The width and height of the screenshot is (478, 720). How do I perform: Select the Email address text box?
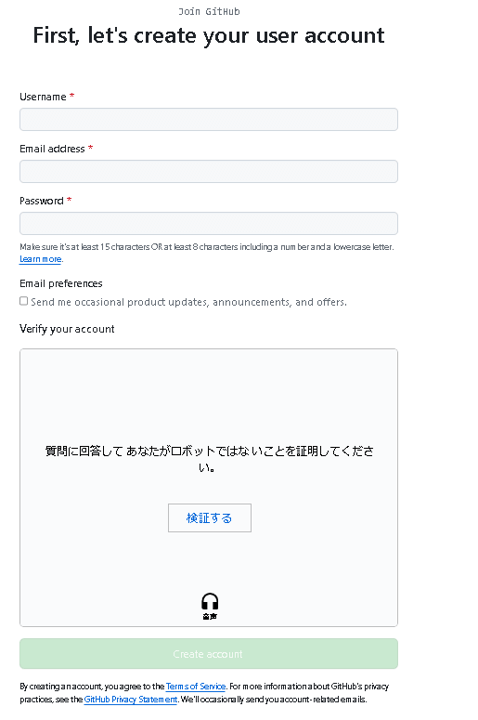click(x=208, y=171)
